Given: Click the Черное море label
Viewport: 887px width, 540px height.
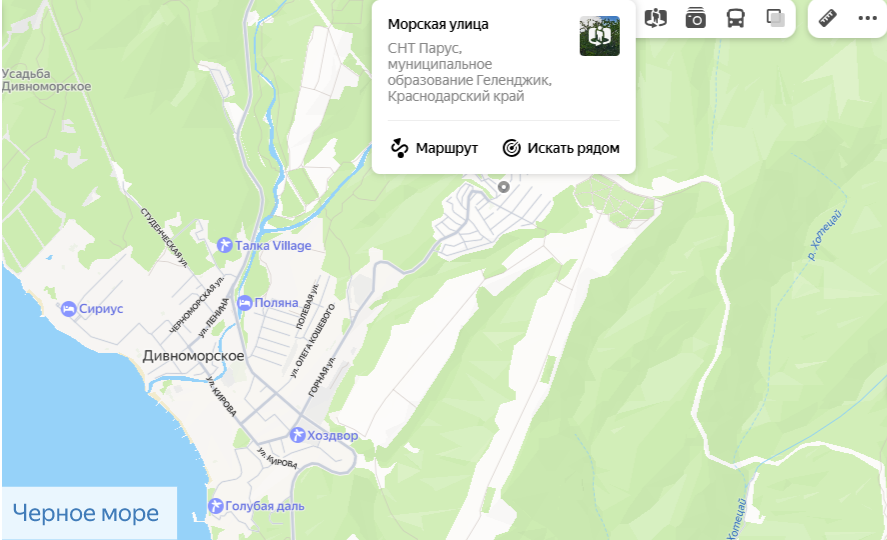Looking at the screenshot, I should click(x=86, y=514).
